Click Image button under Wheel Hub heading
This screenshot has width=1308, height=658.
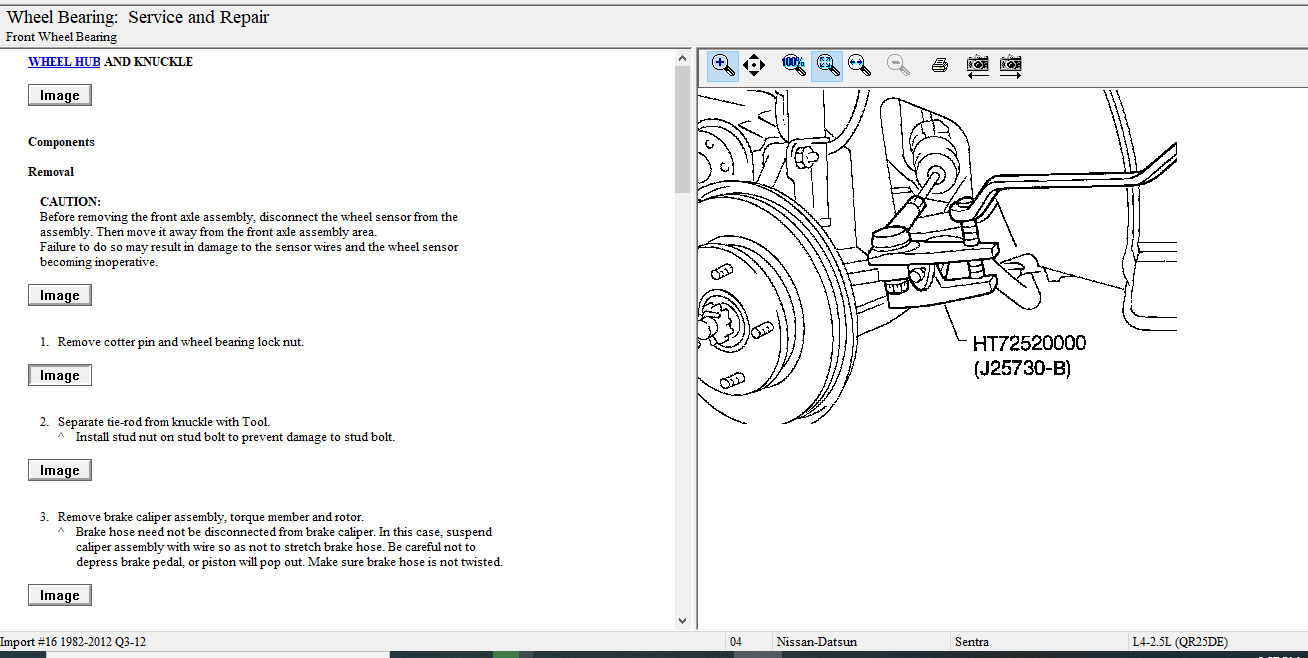point(60,95)
